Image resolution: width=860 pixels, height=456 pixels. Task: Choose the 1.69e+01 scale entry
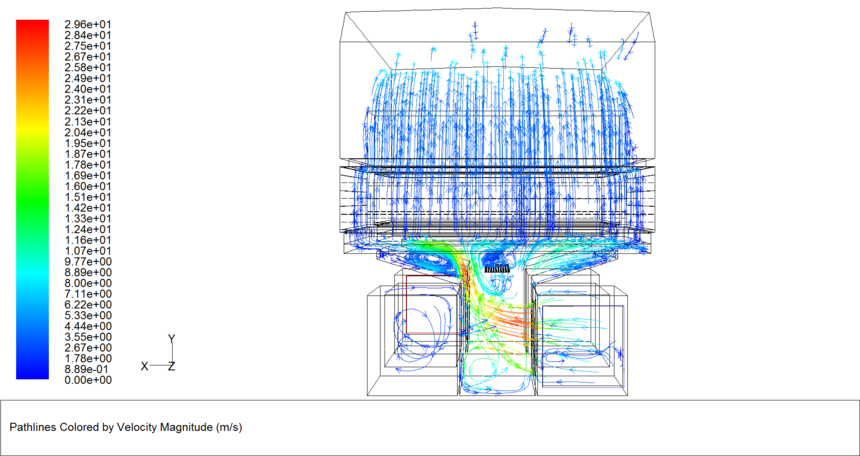coord(88,176)
